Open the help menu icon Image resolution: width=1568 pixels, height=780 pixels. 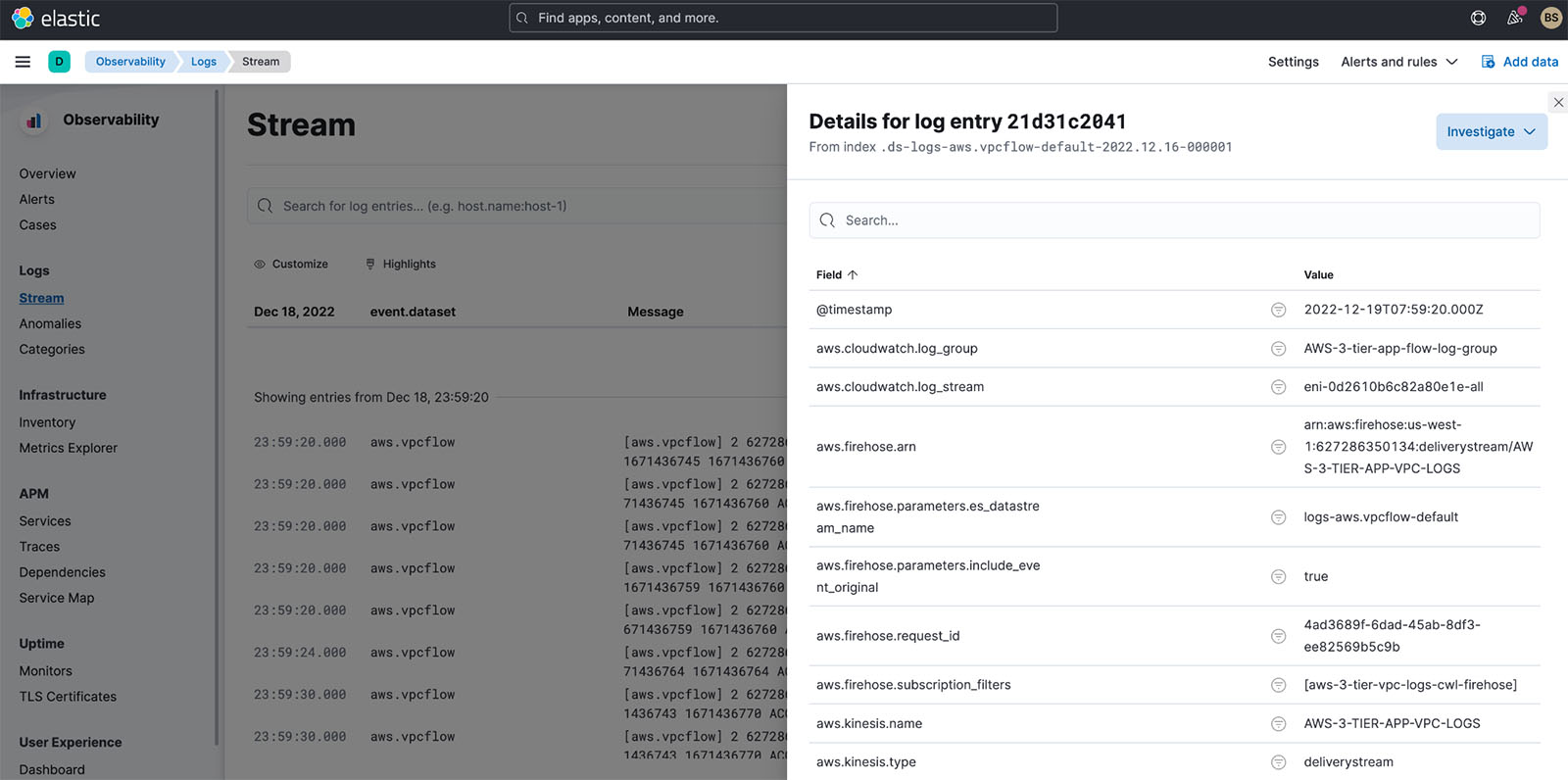[x=1478, y=18]
